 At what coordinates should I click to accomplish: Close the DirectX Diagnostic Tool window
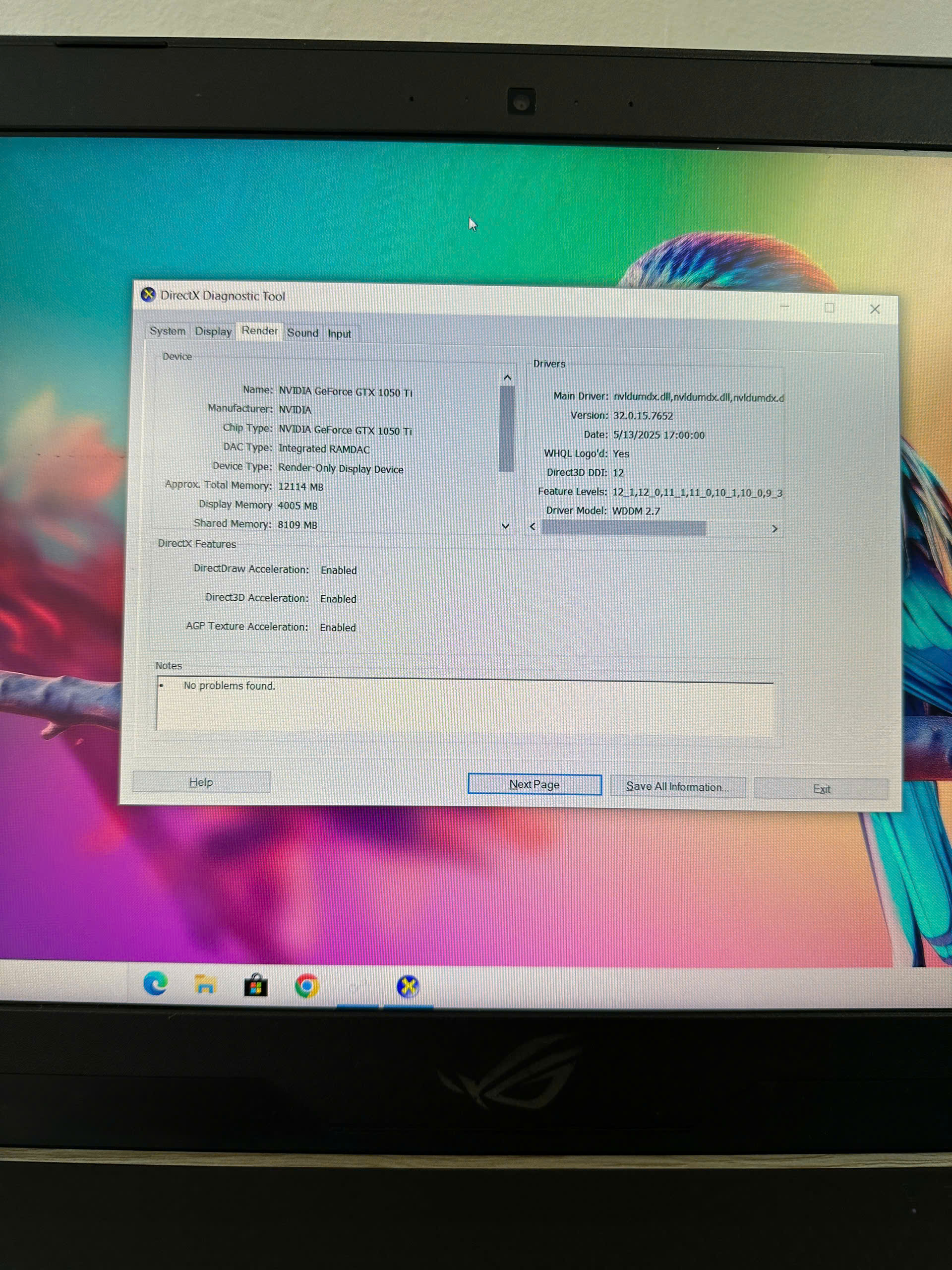point(875,309)
